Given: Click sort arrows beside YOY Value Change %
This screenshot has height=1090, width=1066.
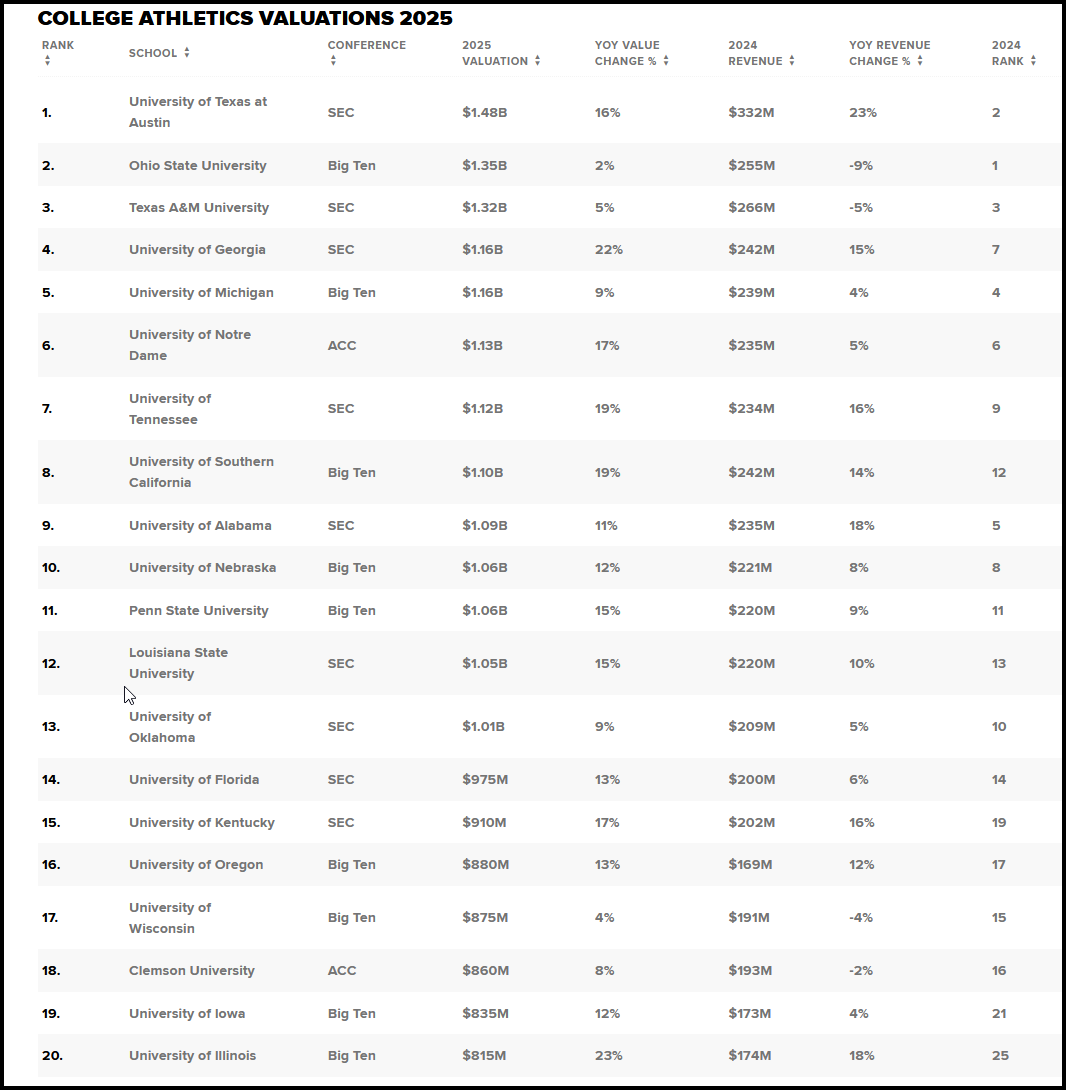Looking at the screenshot, I should 666,61.
